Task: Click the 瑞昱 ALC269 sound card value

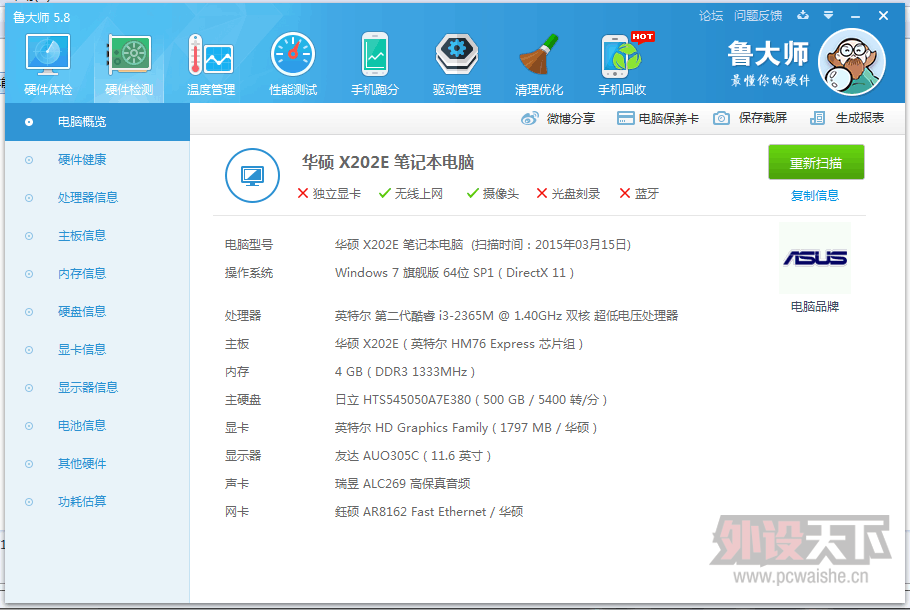Action: tap(402, 484)
